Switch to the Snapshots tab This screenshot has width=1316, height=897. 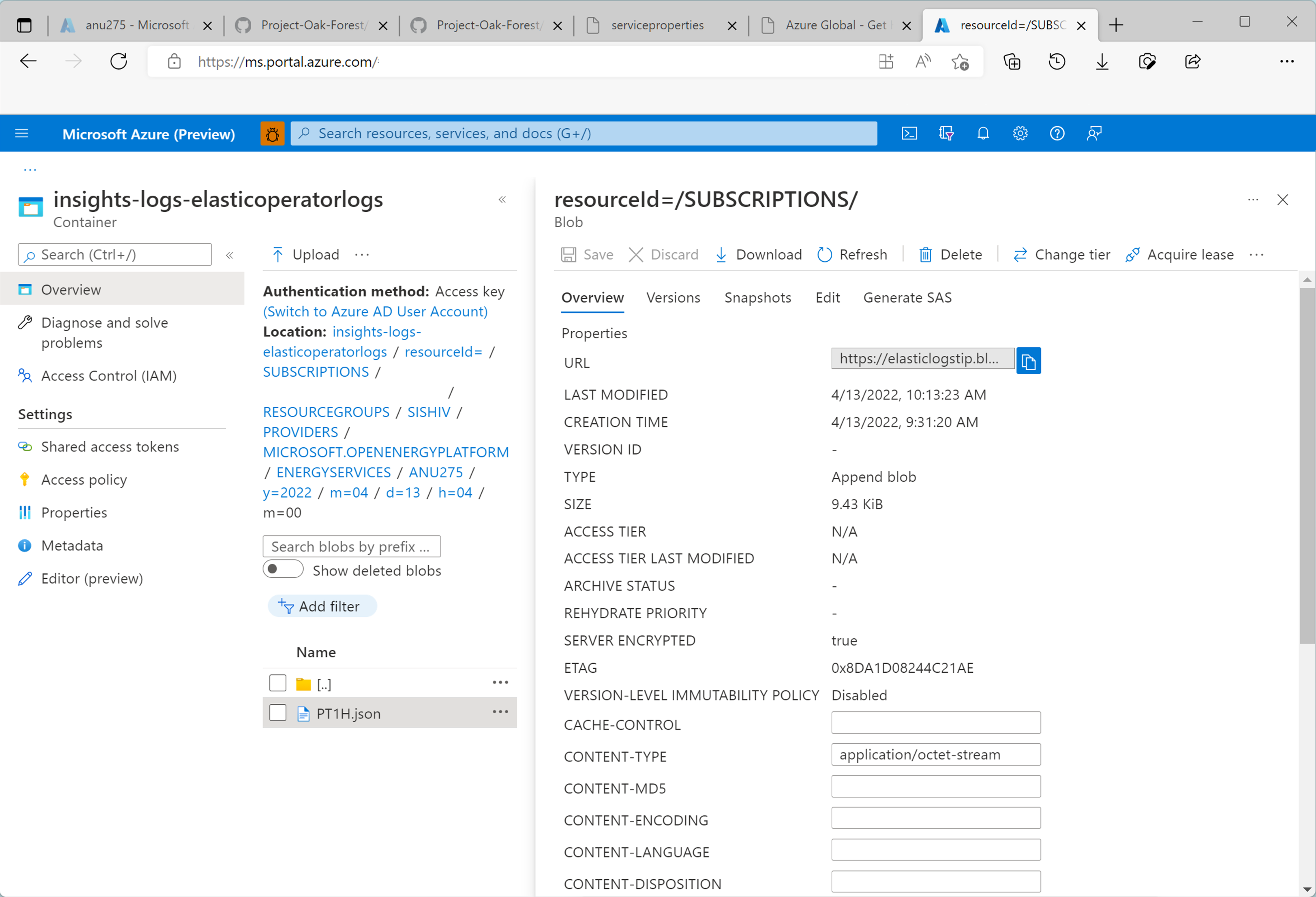tap(758, 297)
